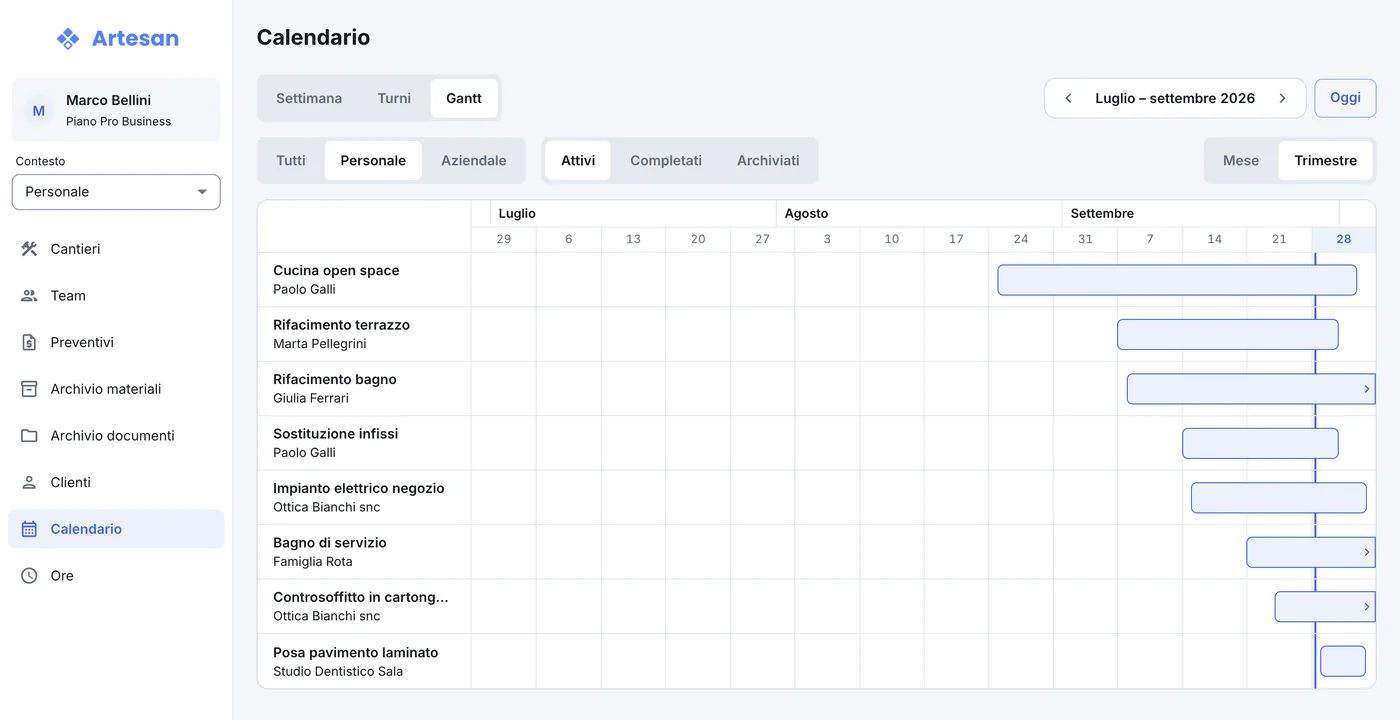
Task: Select the Attivi status filter
Action: (x=578, y=160)
